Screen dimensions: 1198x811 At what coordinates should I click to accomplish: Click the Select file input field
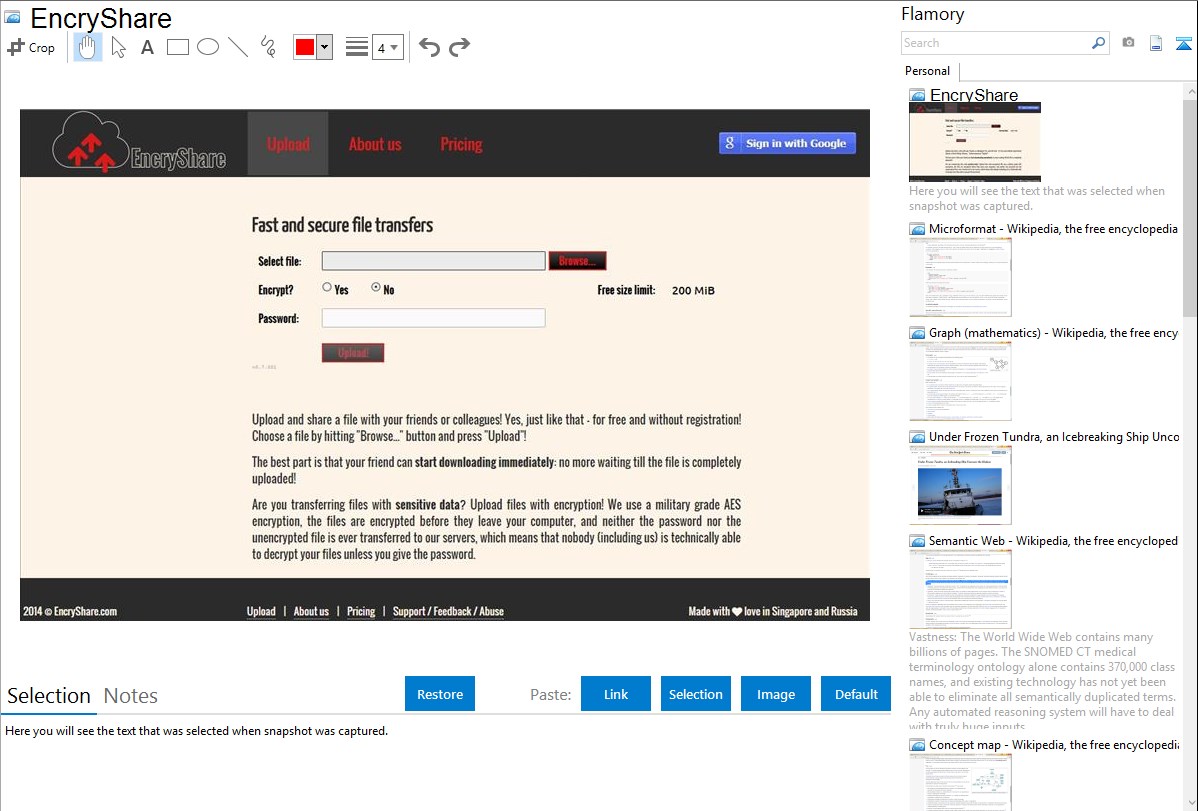(x=433, y=261)
